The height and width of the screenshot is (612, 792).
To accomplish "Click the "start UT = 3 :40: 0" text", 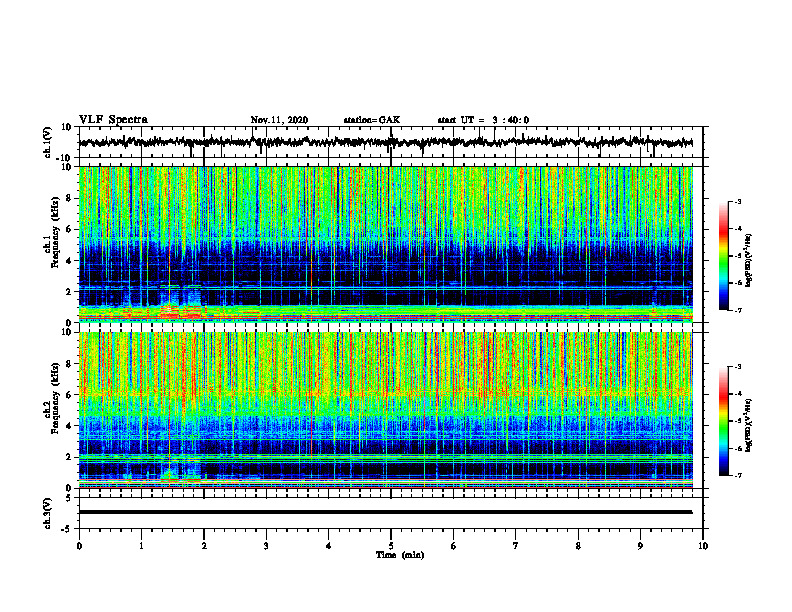I will pyautogui.click(x=483, y=120).
